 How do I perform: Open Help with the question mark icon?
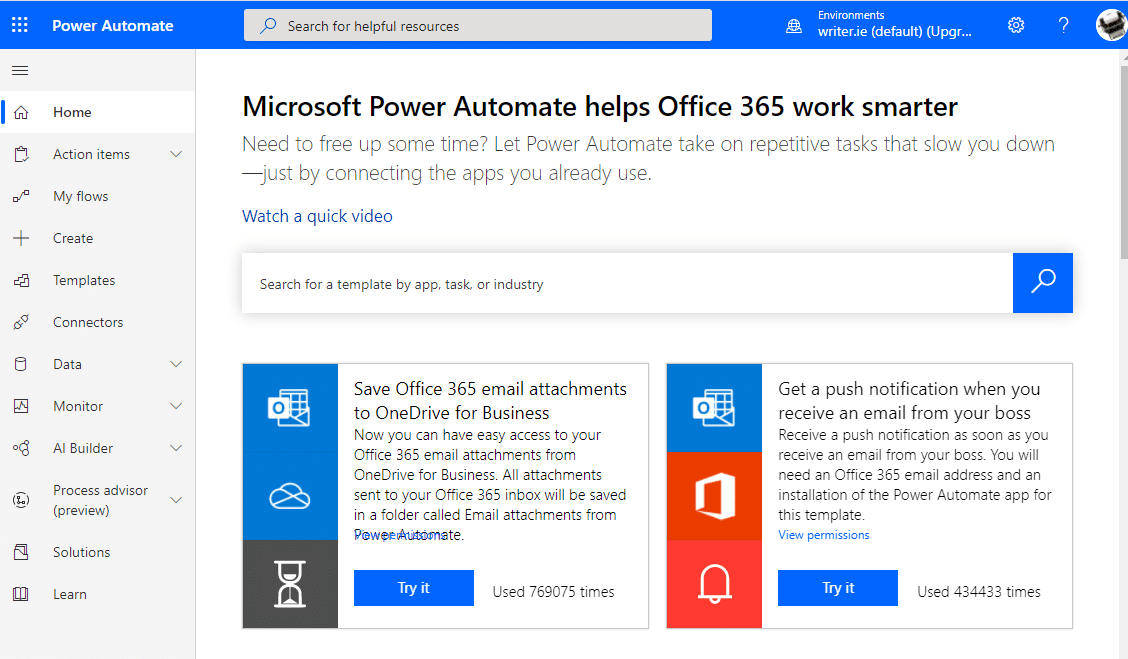(x=1063, y=25)
